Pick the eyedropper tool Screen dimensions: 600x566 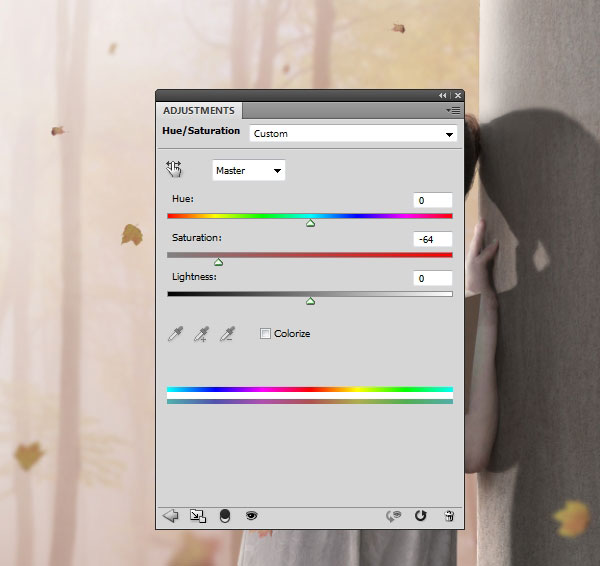[x=175, y=334]
